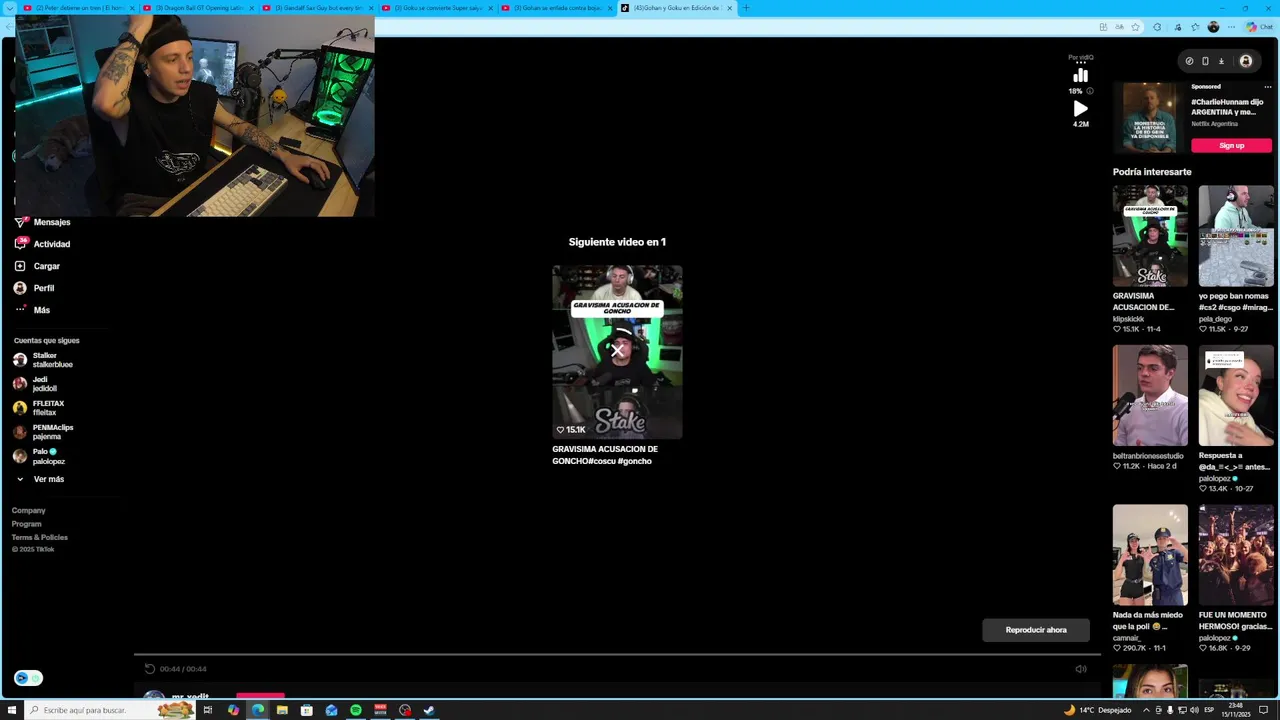Open followed account Jedi jedidoll
The height and width of the screenshot is (720, 1280).
point(36,384)
